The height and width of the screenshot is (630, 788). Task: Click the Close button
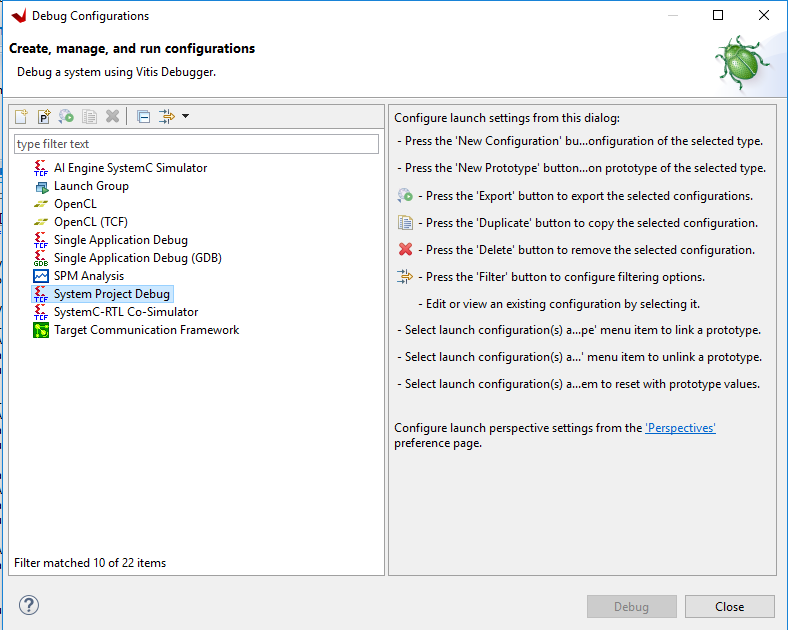(x=729, y=607)
